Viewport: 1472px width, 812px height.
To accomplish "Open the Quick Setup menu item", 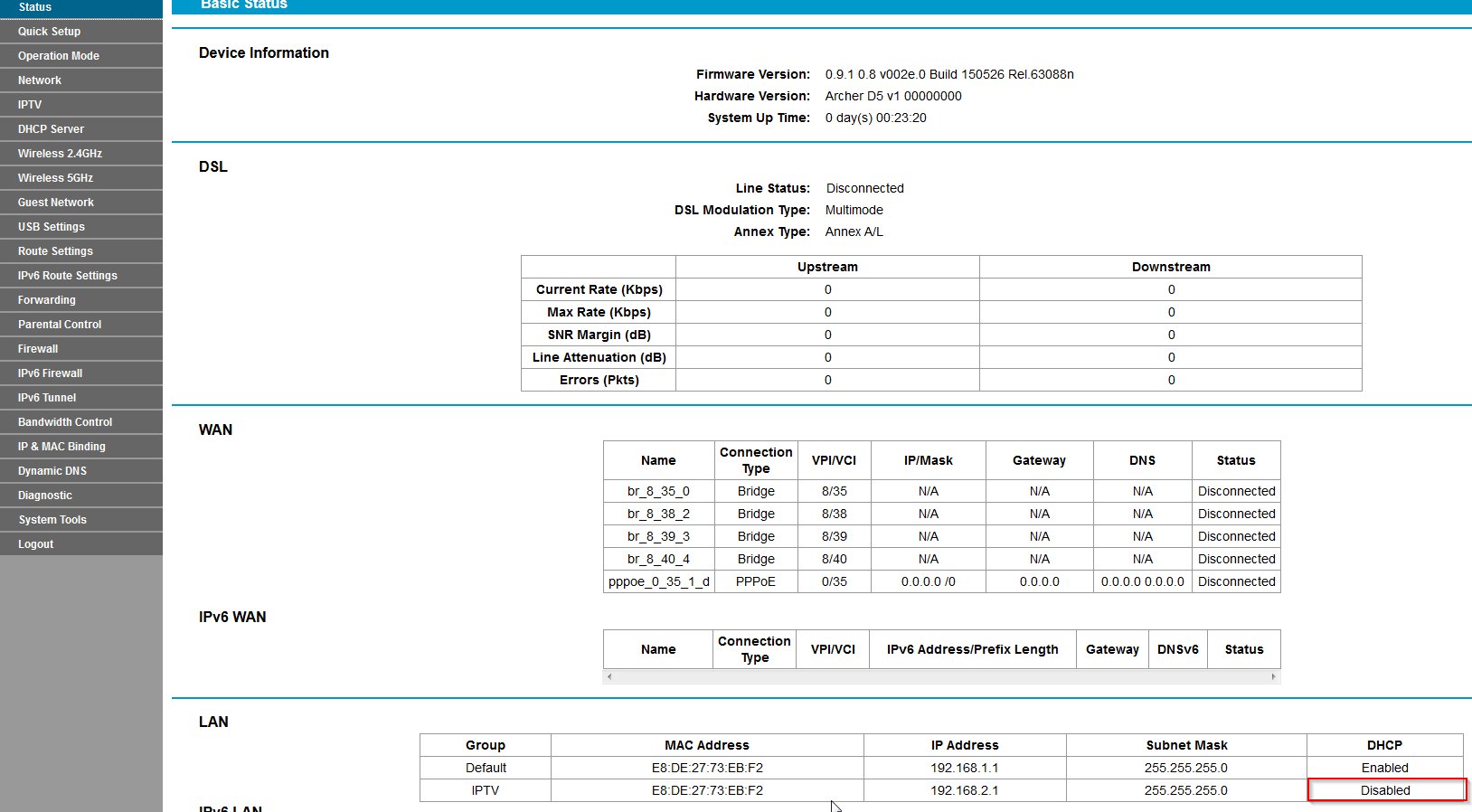I will pyautogui.click(x=50, y=32).
